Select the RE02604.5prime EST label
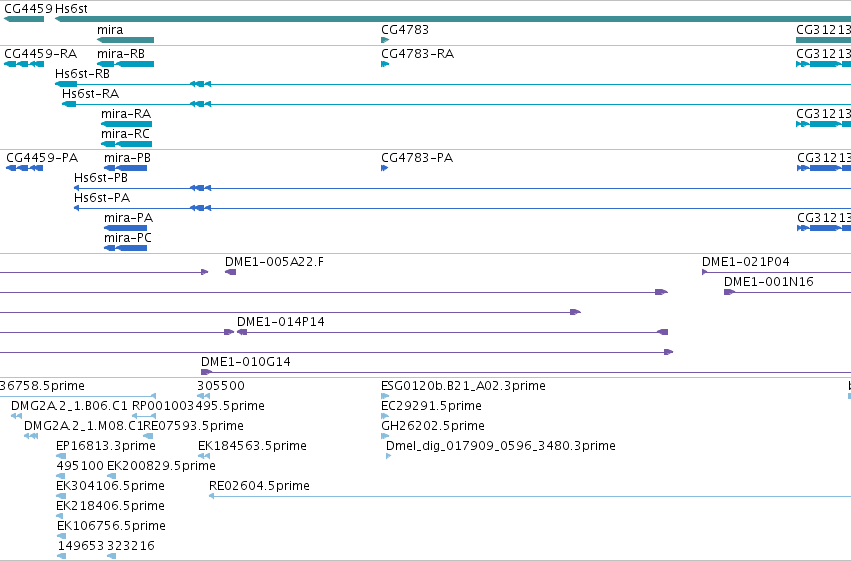The width and height of the screenshot is (851, 561). (259, 487)
